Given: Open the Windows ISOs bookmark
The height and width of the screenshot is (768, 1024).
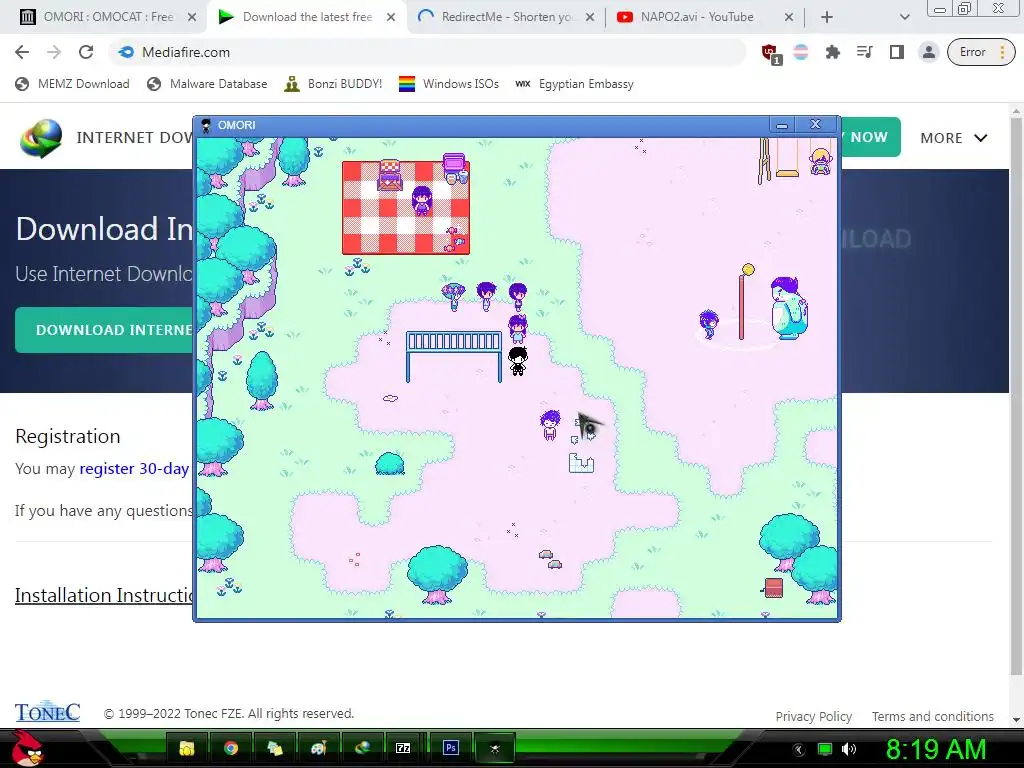Looking at the screenshot, I should tap(449, 84).
